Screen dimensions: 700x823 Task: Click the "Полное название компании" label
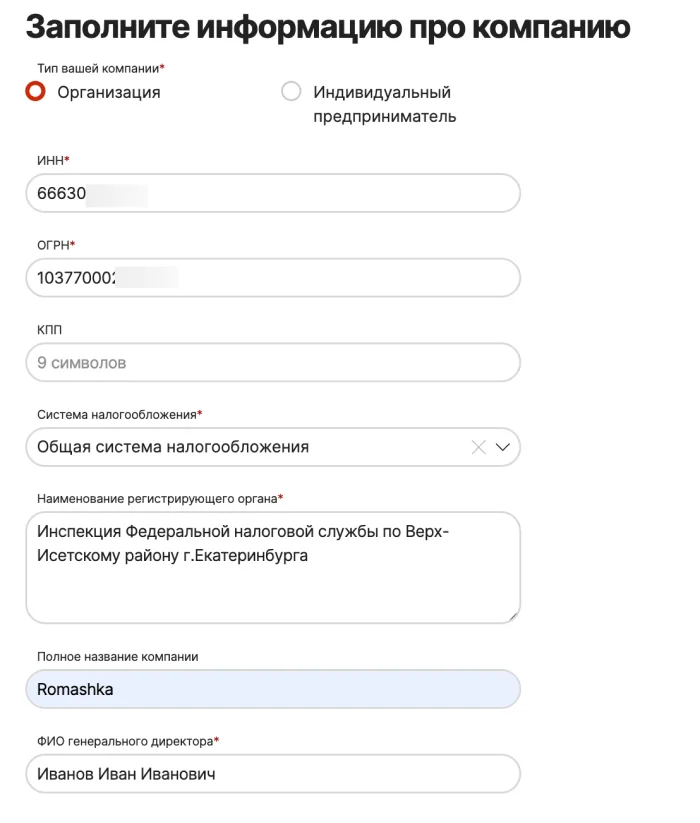(x=117, y=657)
